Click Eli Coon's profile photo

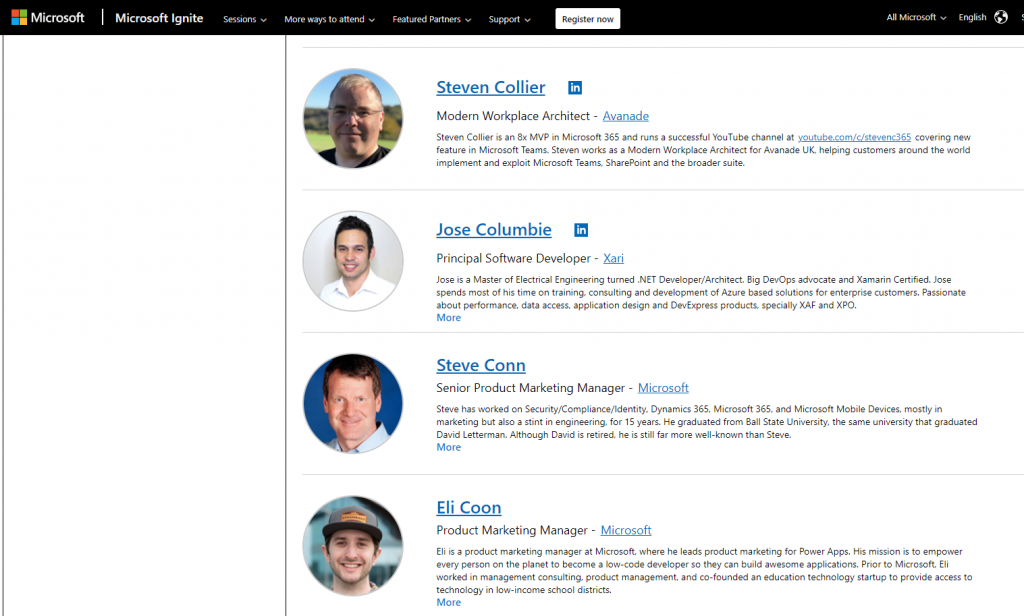353,546
